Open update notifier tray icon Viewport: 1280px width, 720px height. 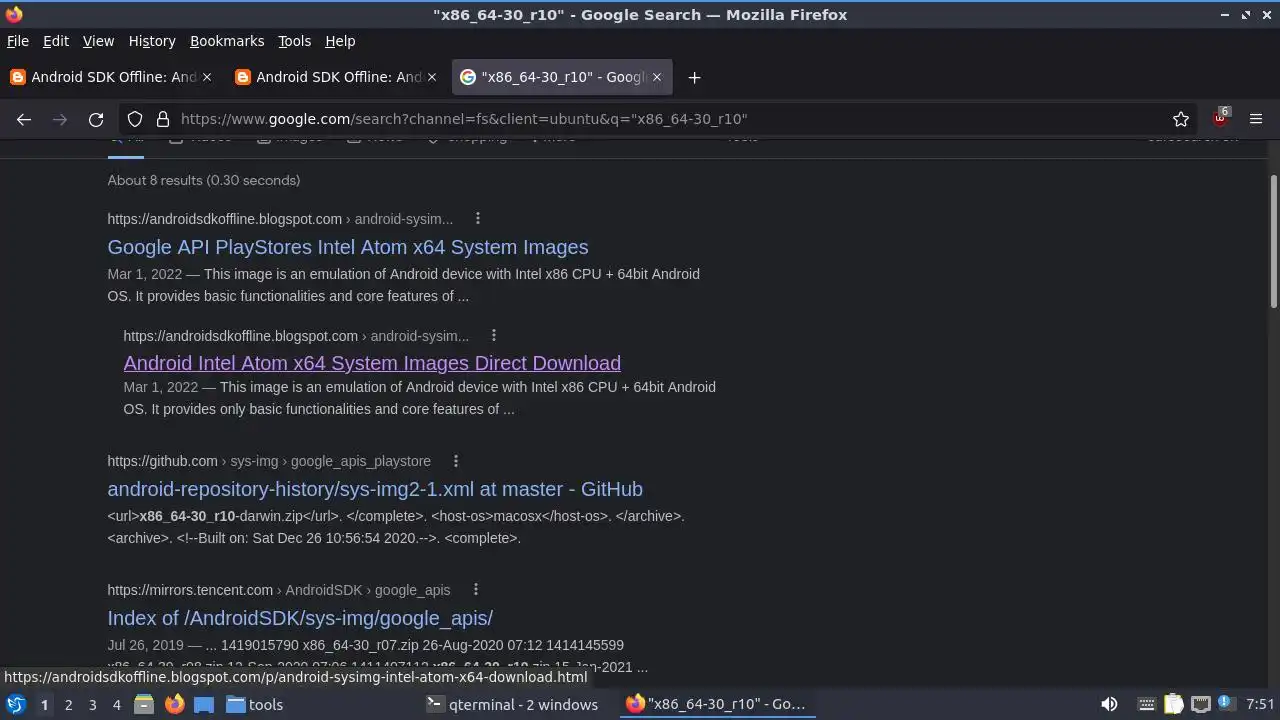[x=1226, y=705]
